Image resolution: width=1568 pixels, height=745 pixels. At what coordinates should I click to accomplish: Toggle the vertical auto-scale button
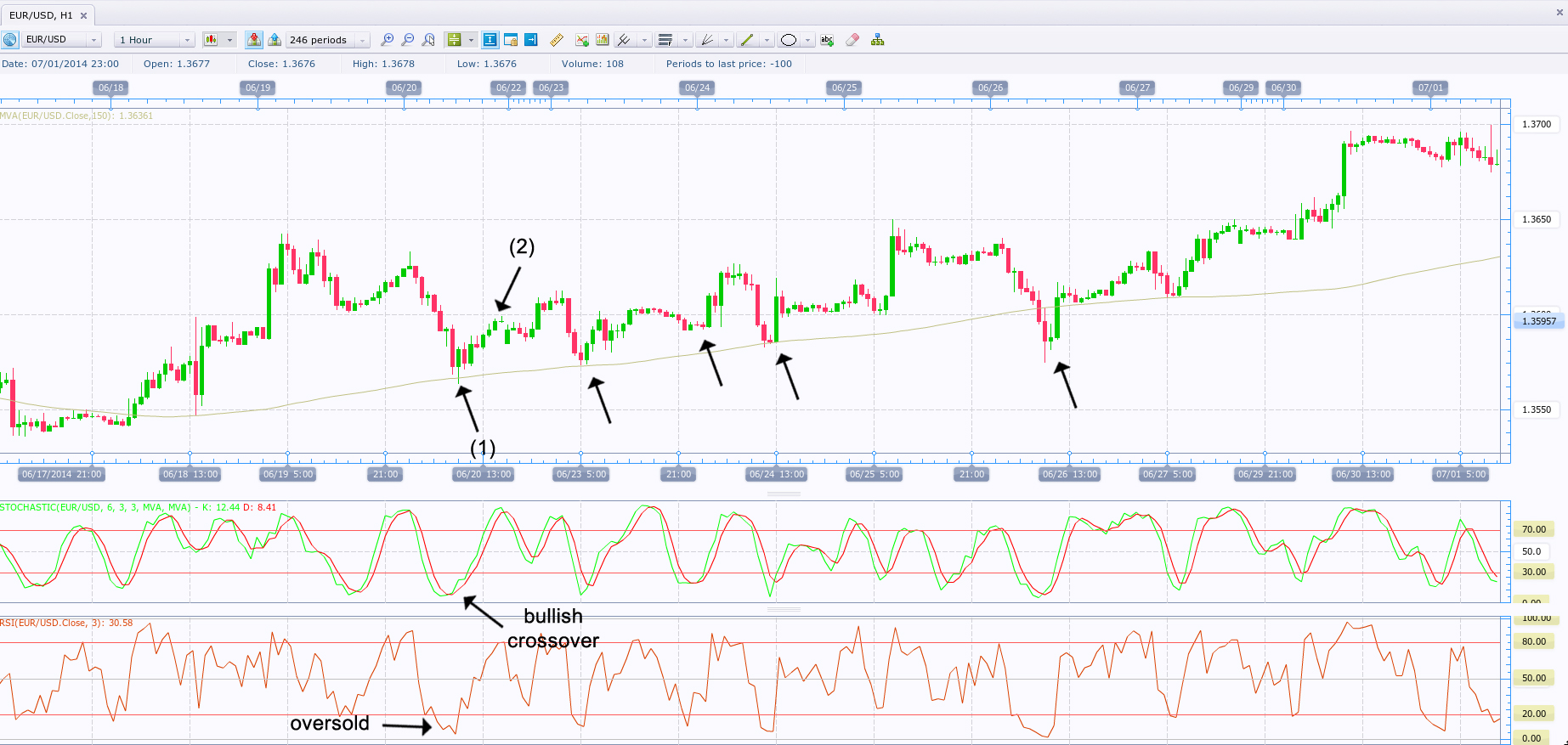click(490, 40)
